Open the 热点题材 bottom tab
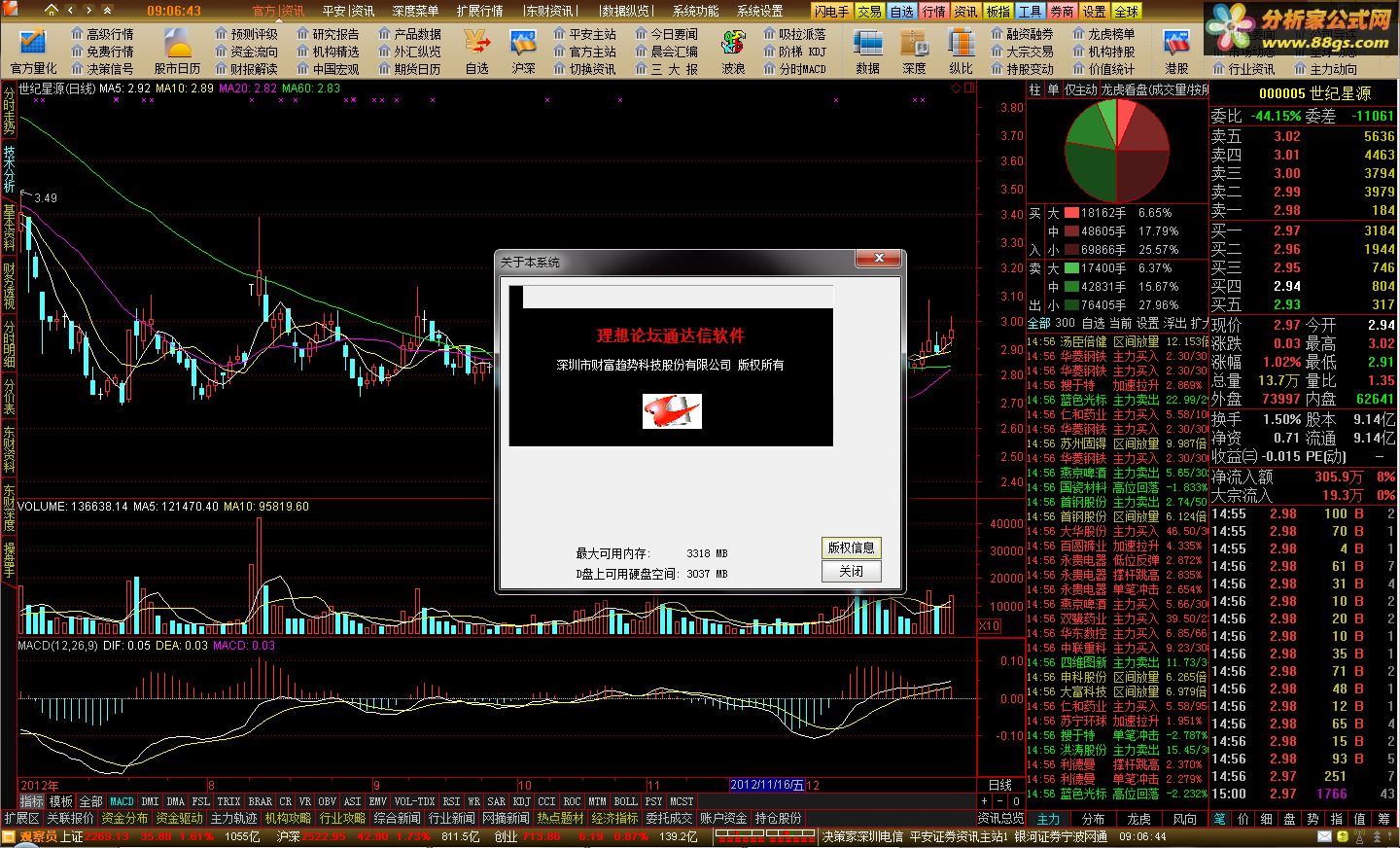Image resolution: width=1400 pixels, height=848 pixels. tap(560, 819)
